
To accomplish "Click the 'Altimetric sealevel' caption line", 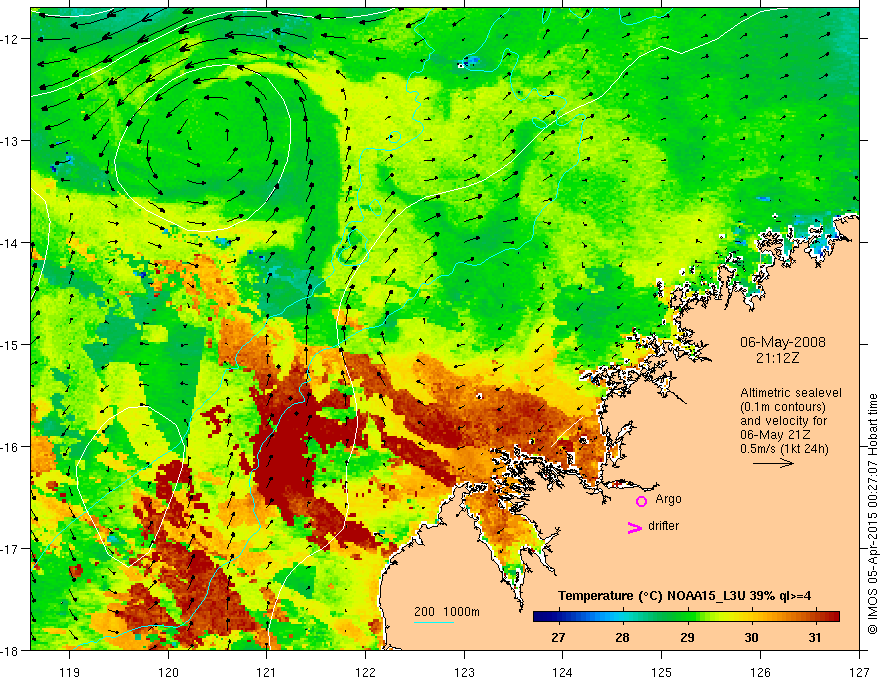I will click(791, 393).
